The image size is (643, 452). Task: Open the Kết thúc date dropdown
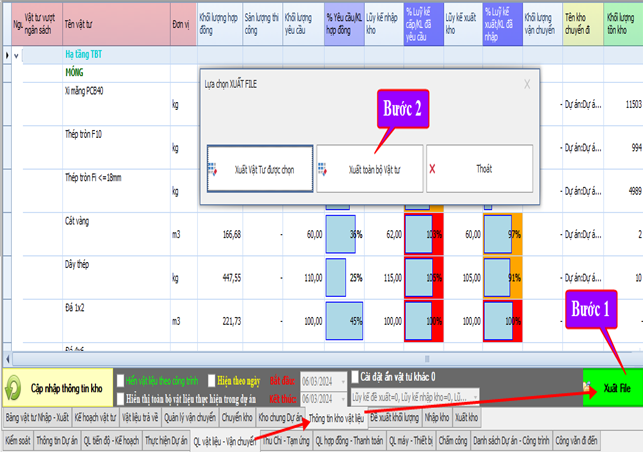pos(342,398)
